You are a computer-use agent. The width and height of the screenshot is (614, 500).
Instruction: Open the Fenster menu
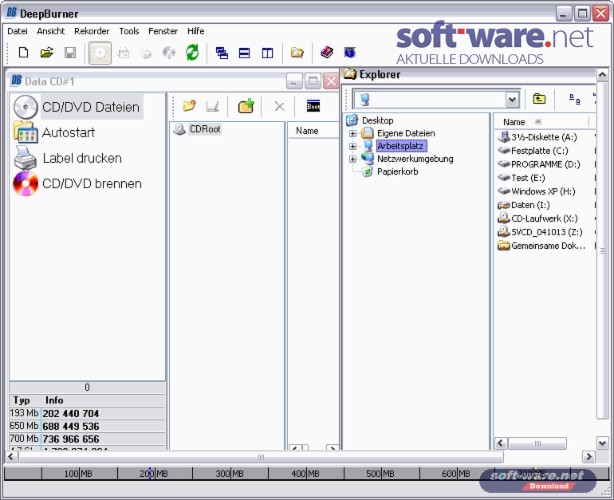click(x=163, y=31)
